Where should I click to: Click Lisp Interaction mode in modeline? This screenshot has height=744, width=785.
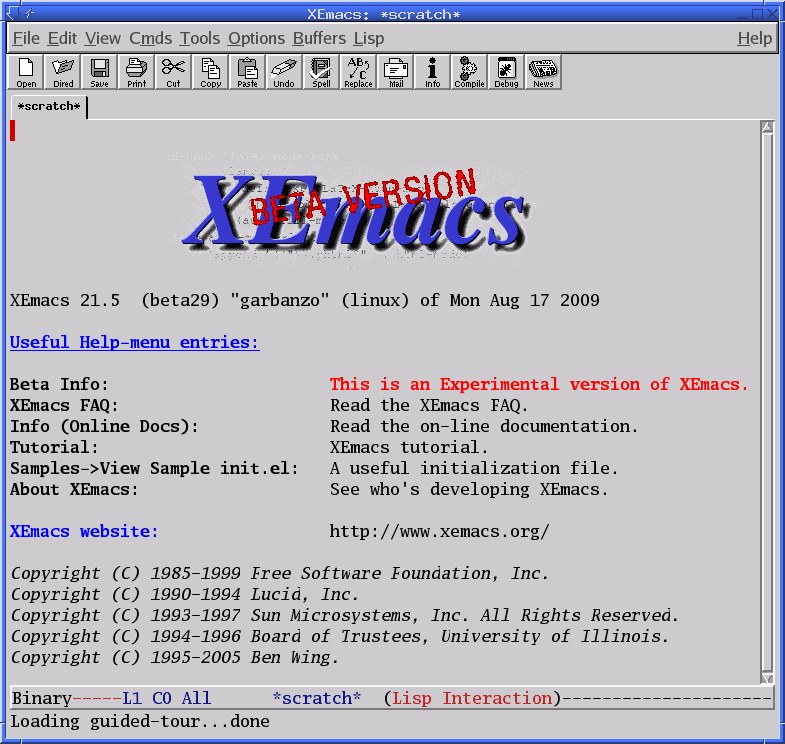coord(472,698)
